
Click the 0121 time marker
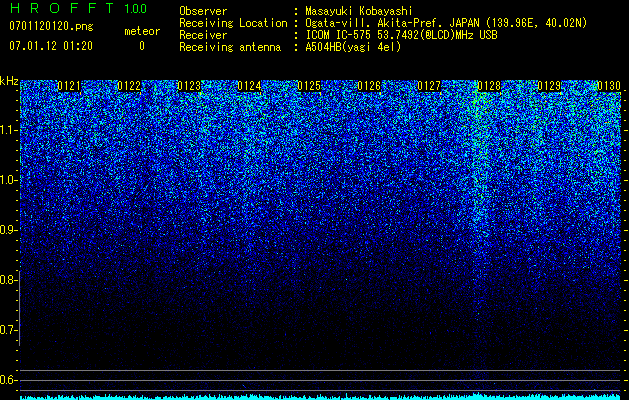[x=69, y=86]
